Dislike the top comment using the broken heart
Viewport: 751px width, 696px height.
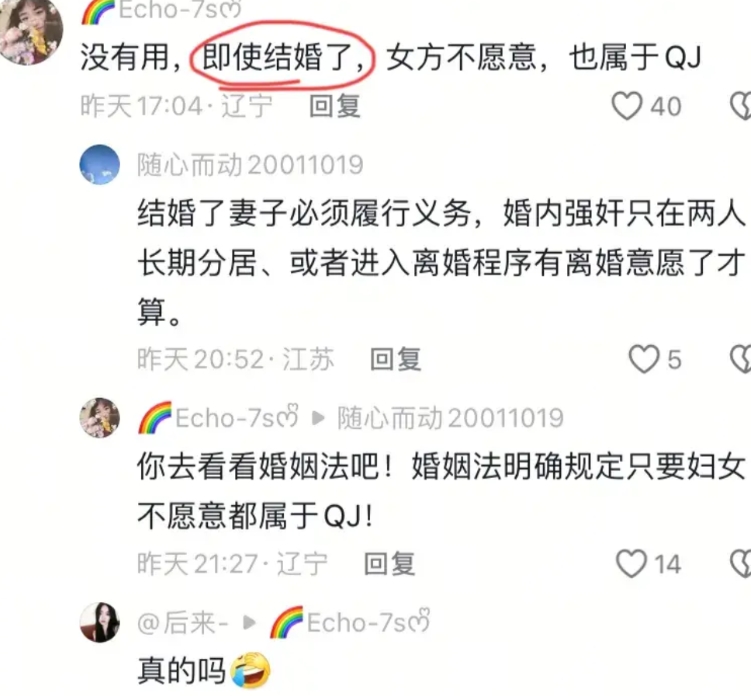coord(740,106)
